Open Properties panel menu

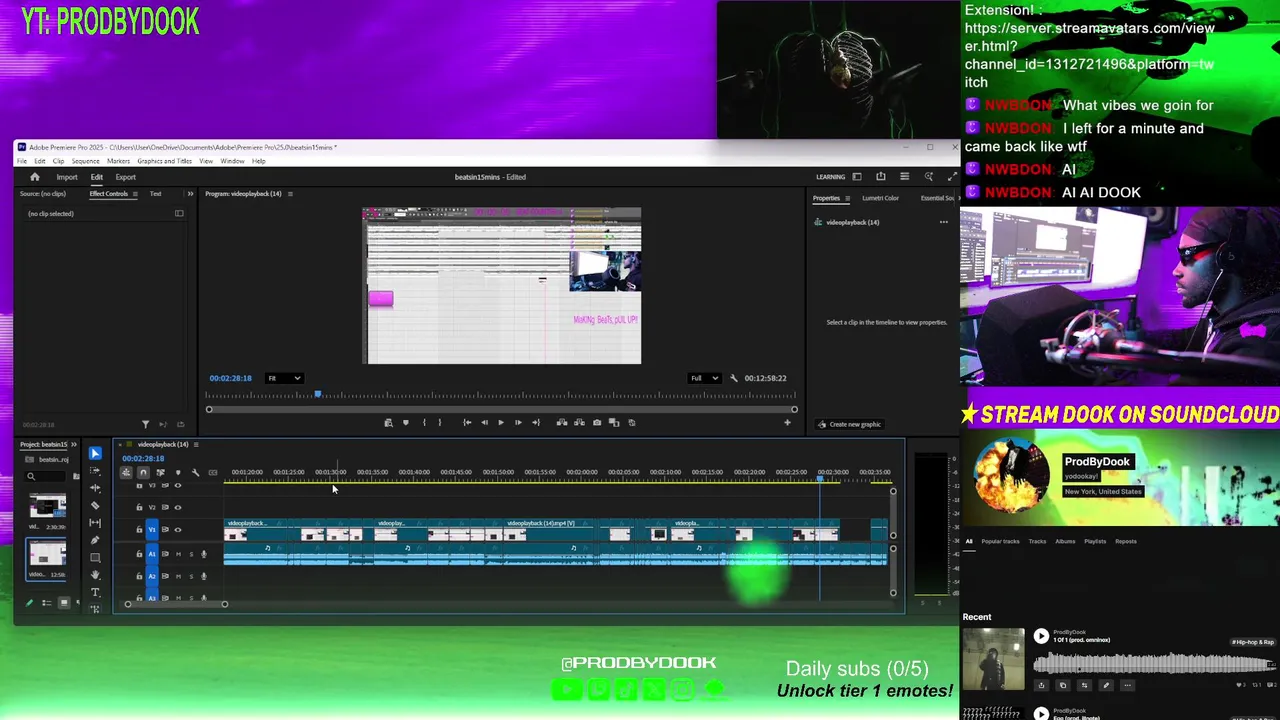point(847,198)
